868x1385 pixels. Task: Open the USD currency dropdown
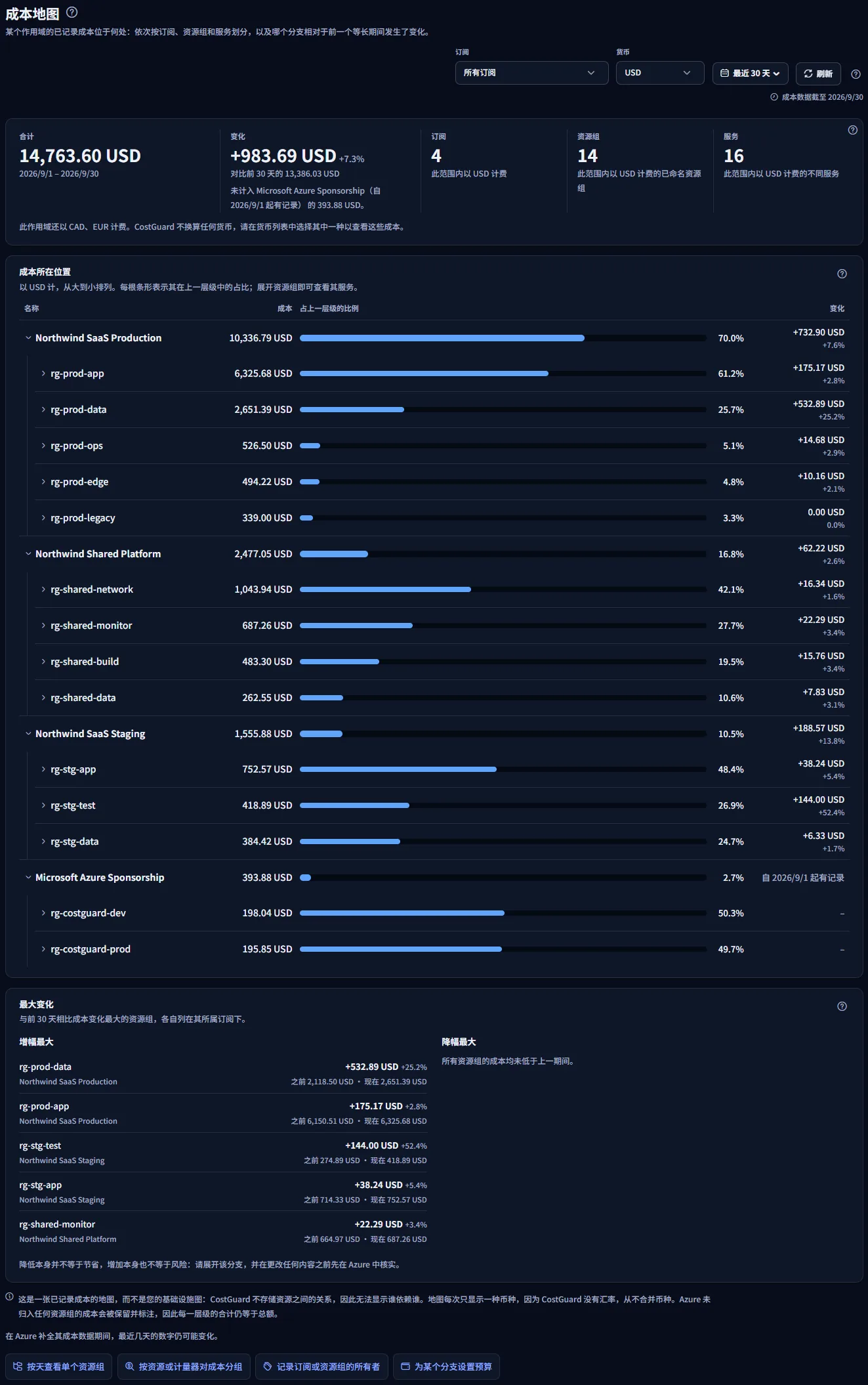(660, 73)
